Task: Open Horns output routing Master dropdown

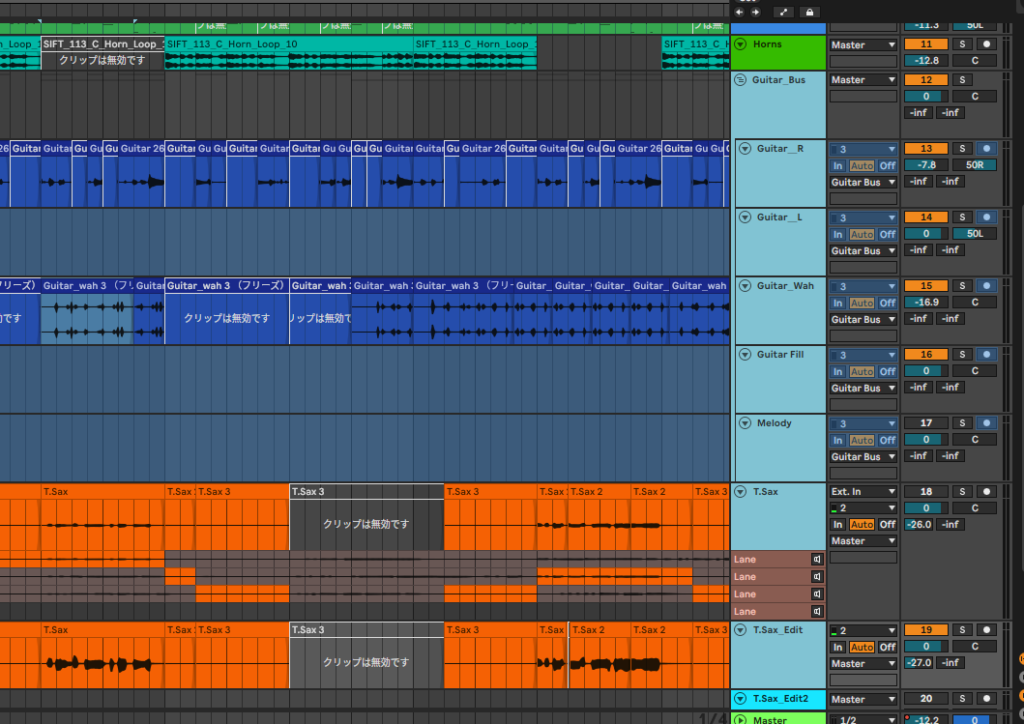Action: (x=863, y=44)
